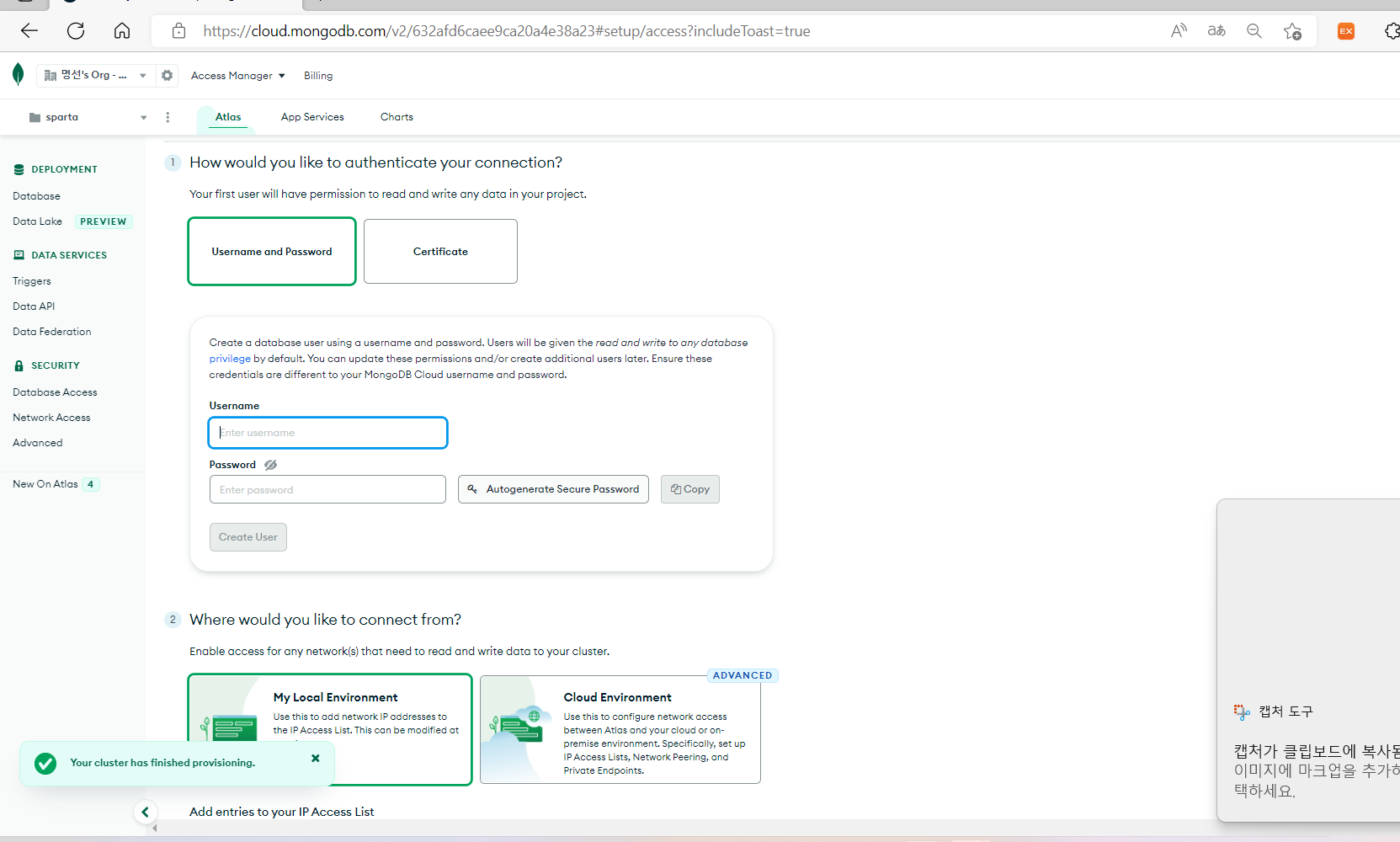
Task: Toggle password visibility eye icon
Action: click(270, 465)
